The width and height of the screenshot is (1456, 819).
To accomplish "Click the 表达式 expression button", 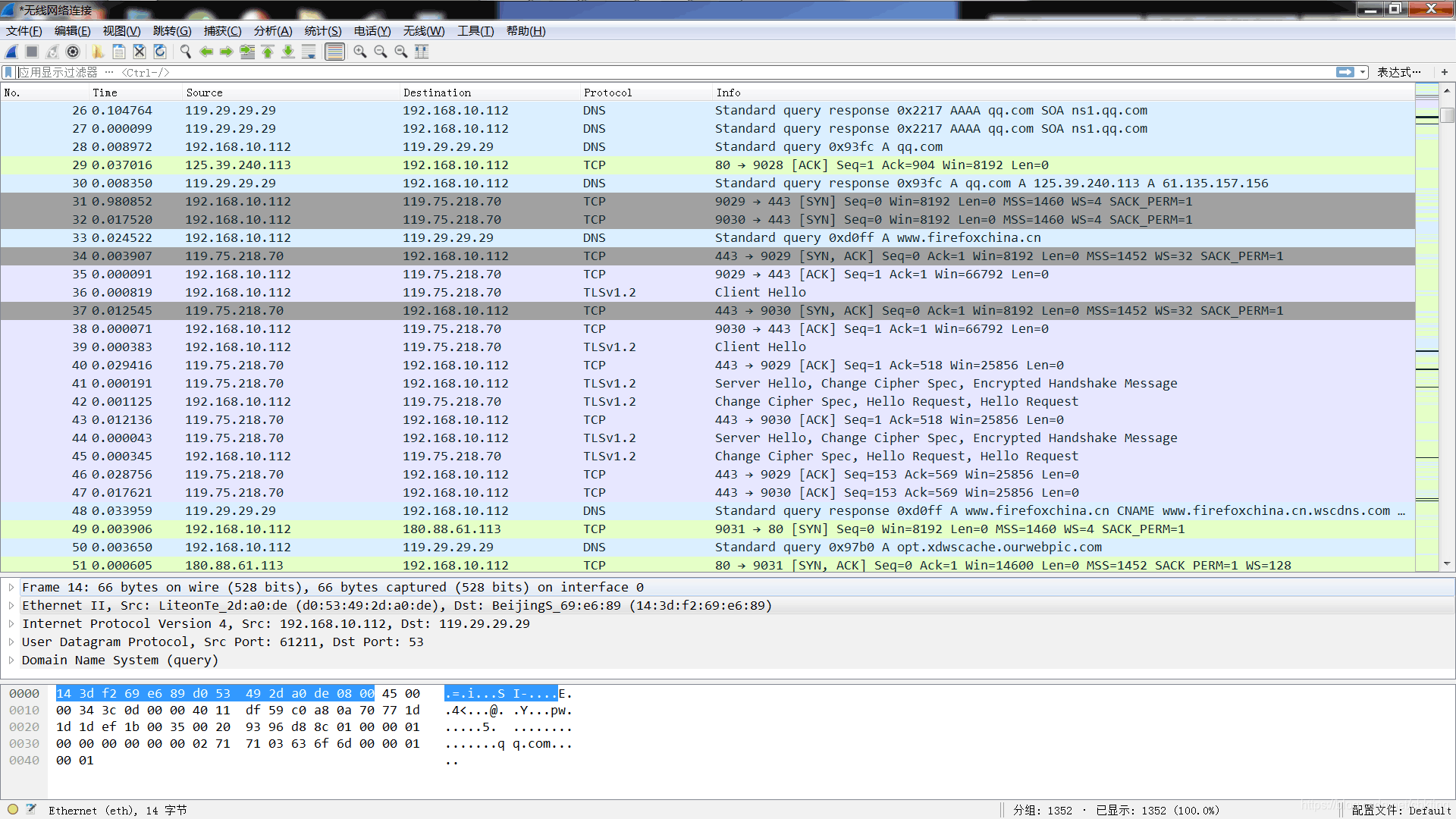I will (x=1398, y=72).
